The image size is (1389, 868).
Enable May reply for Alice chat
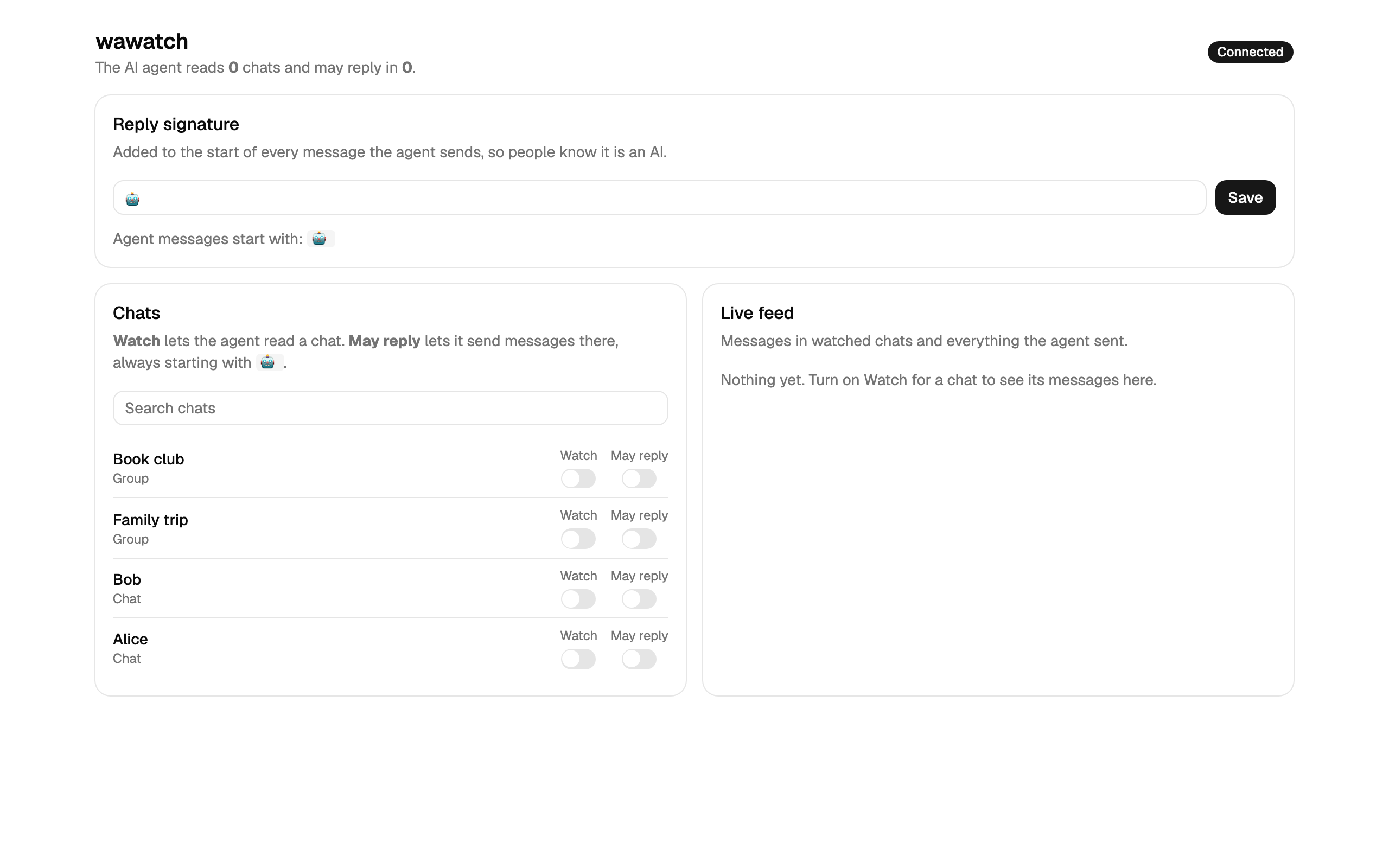(x=639, y=659)
